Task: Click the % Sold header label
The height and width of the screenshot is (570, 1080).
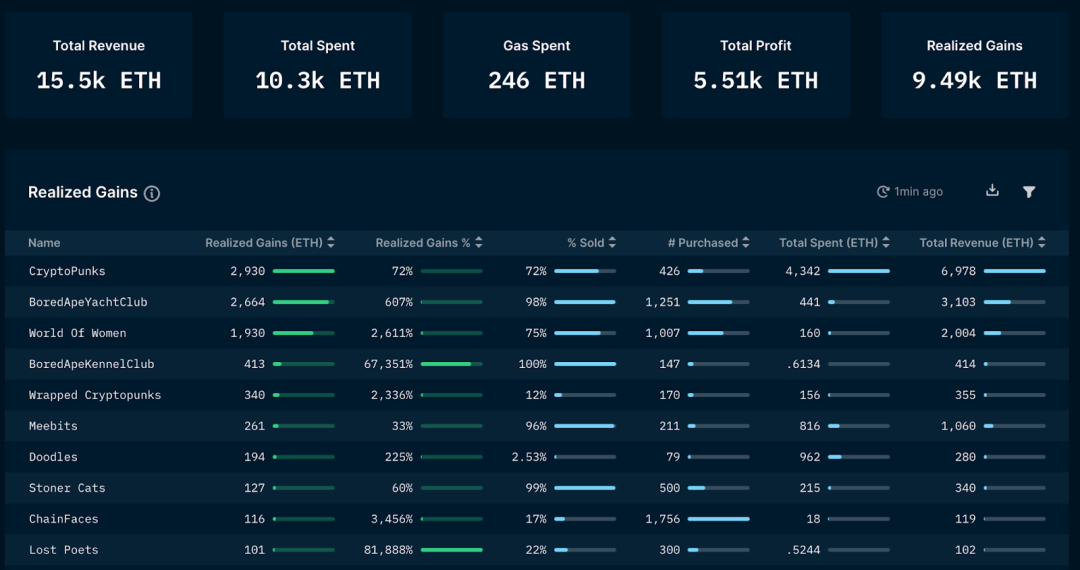Action: coord(585,243)
